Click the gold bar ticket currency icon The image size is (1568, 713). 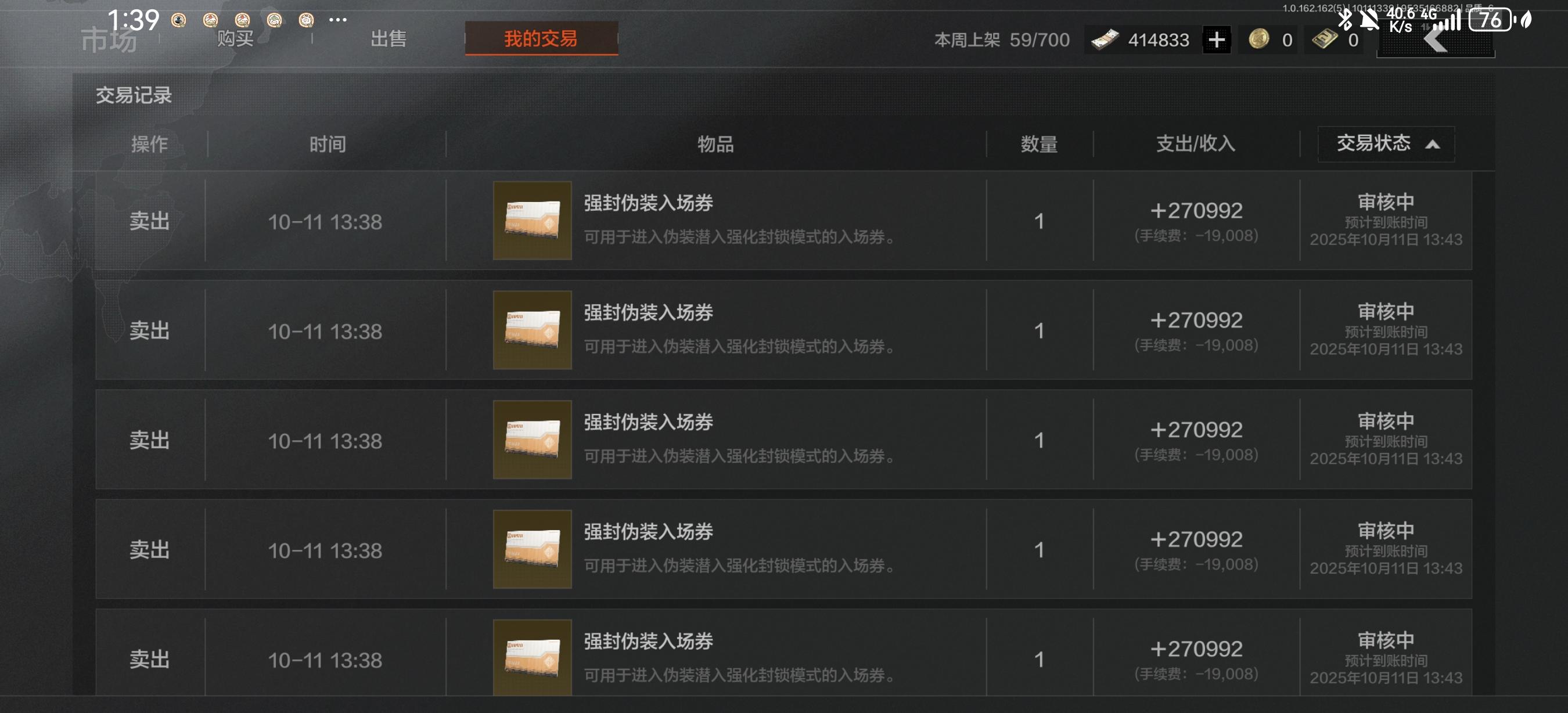1324,39
